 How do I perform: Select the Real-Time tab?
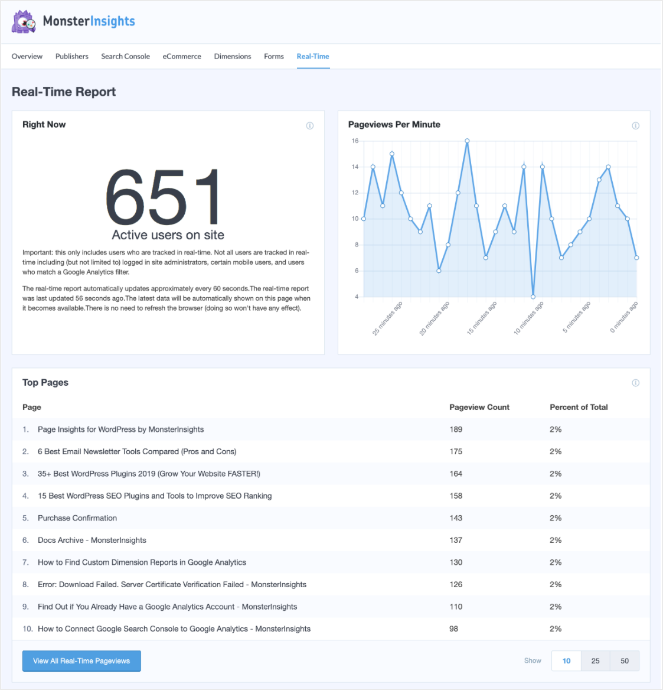pos(313,56)
